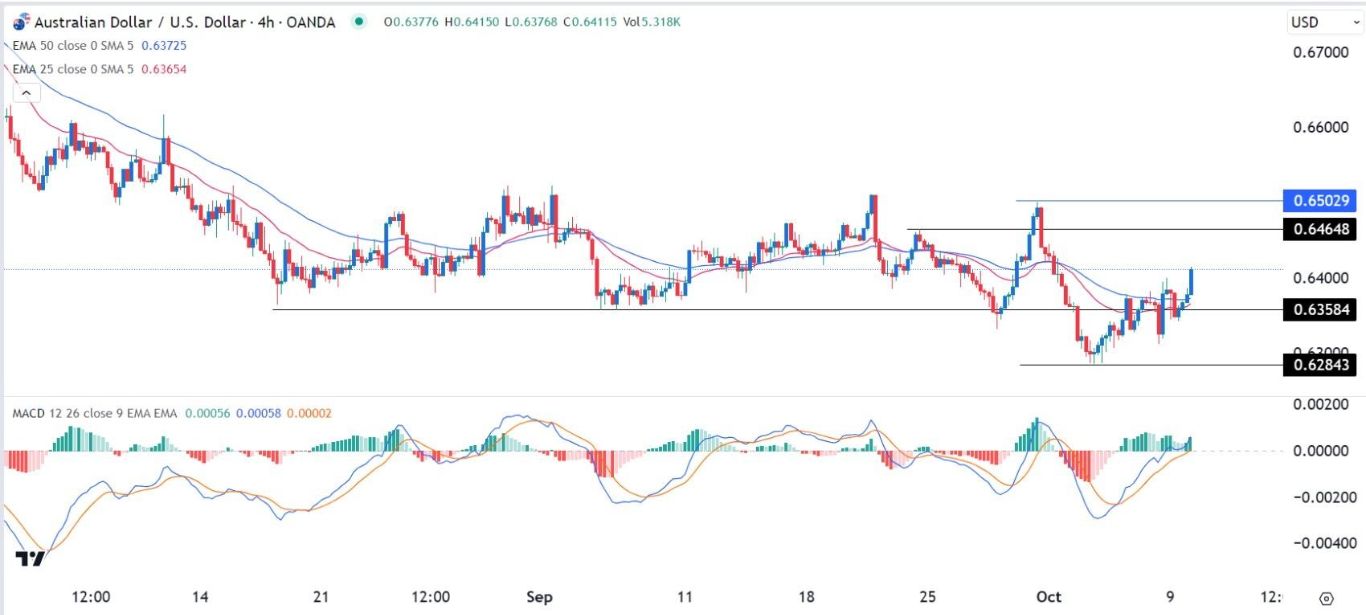This screenshot has height=615, width=1366.
Task: Click the Australian flag symbol icon
Action: coord(19,23)
